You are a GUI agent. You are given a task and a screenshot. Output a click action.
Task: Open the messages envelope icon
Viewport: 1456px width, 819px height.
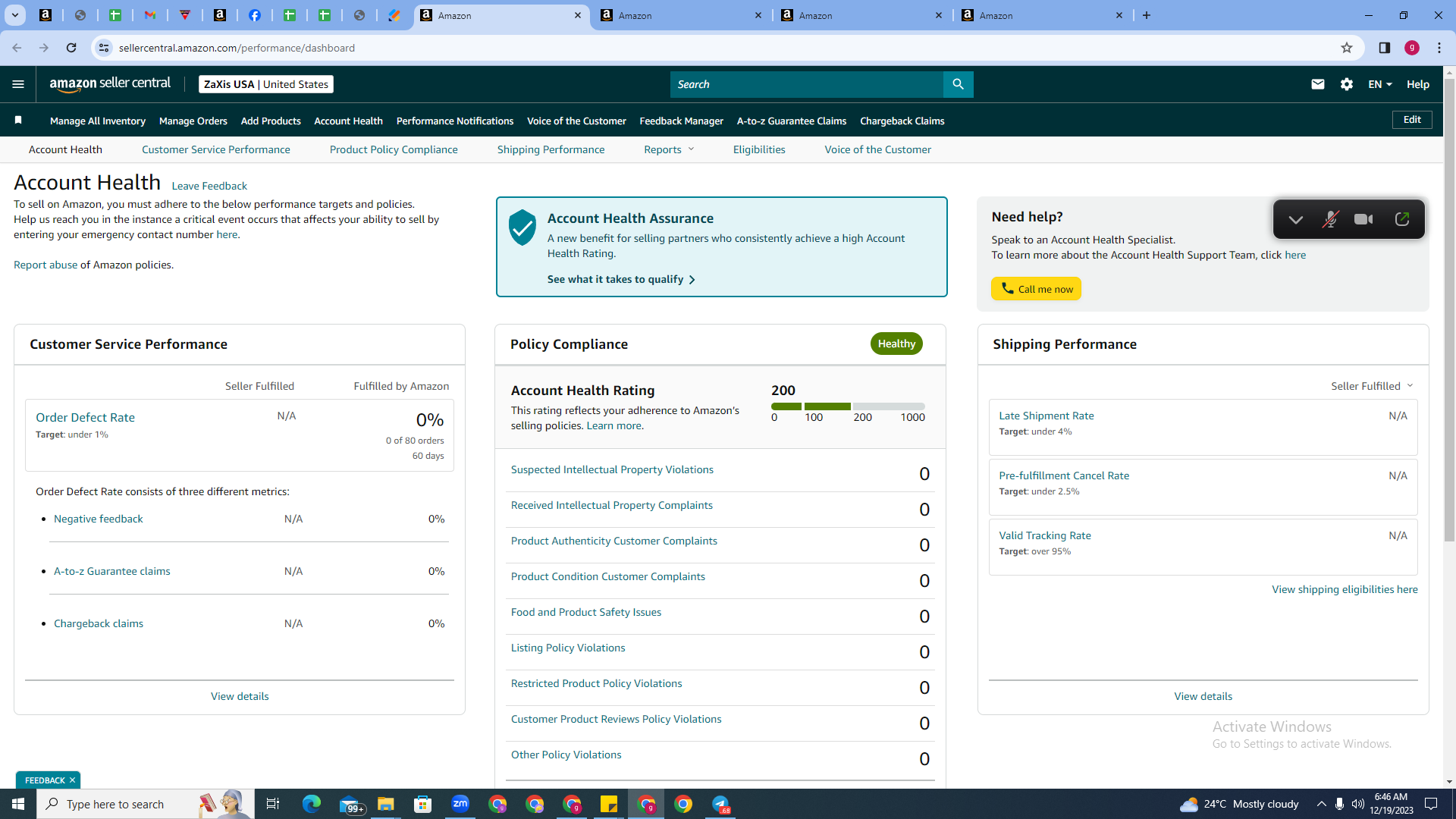[x=1318, y=84]
